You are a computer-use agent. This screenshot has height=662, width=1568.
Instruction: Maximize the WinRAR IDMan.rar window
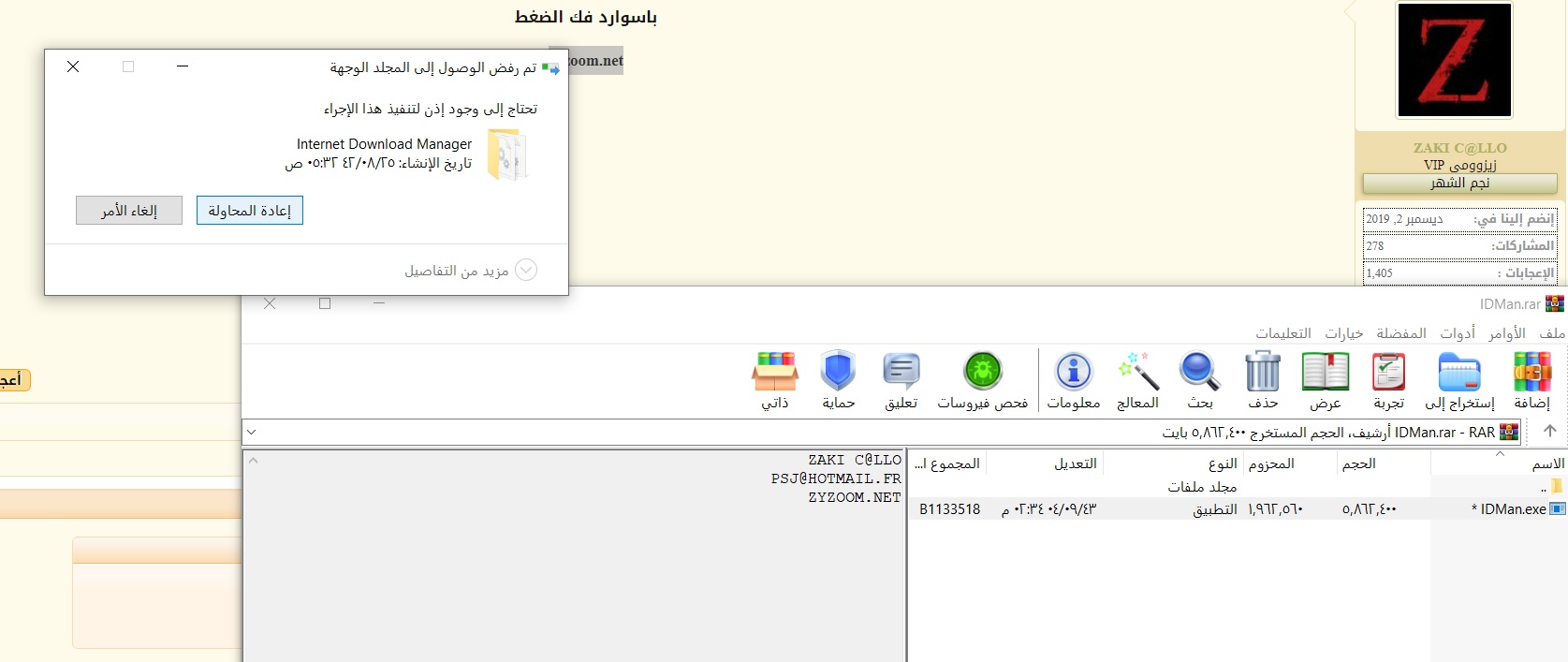point(325,303)
